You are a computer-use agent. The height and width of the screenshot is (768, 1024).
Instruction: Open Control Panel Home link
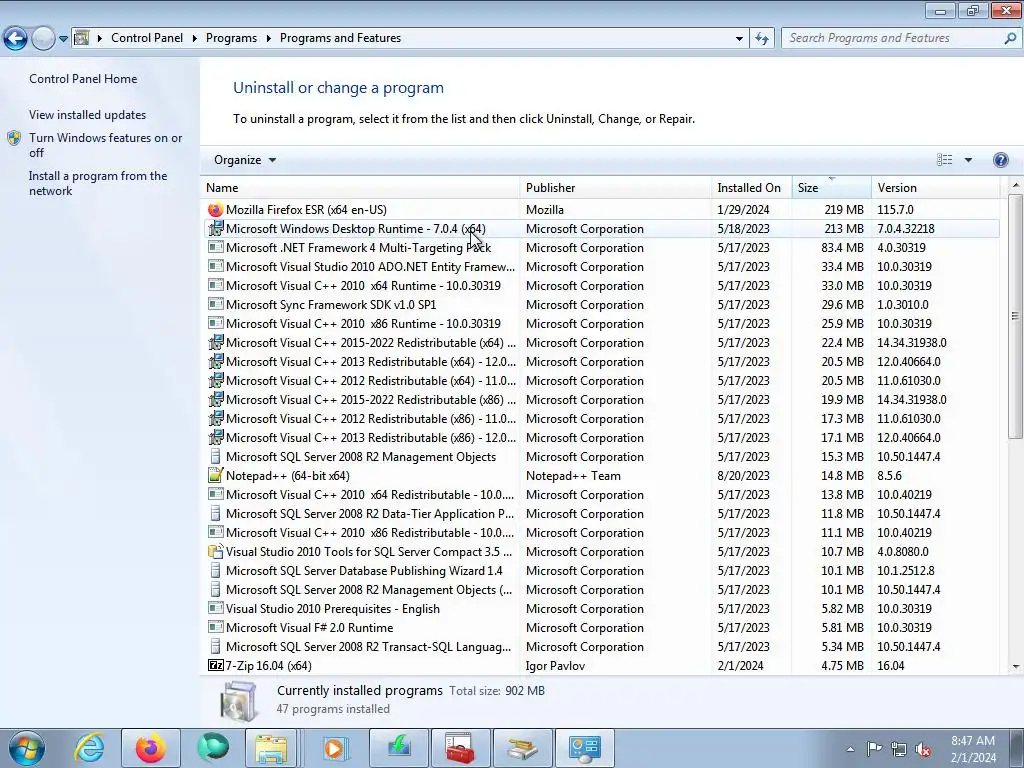83,78
